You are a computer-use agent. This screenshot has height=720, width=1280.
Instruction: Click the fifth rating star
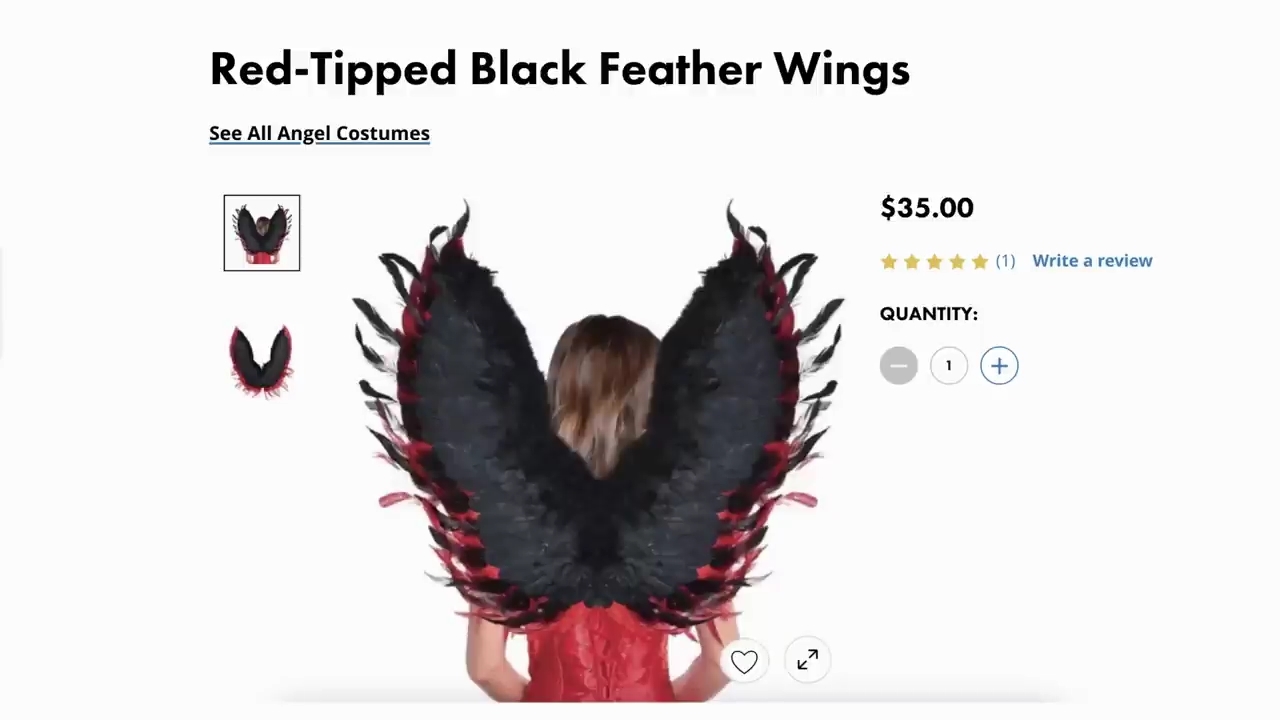979,262
